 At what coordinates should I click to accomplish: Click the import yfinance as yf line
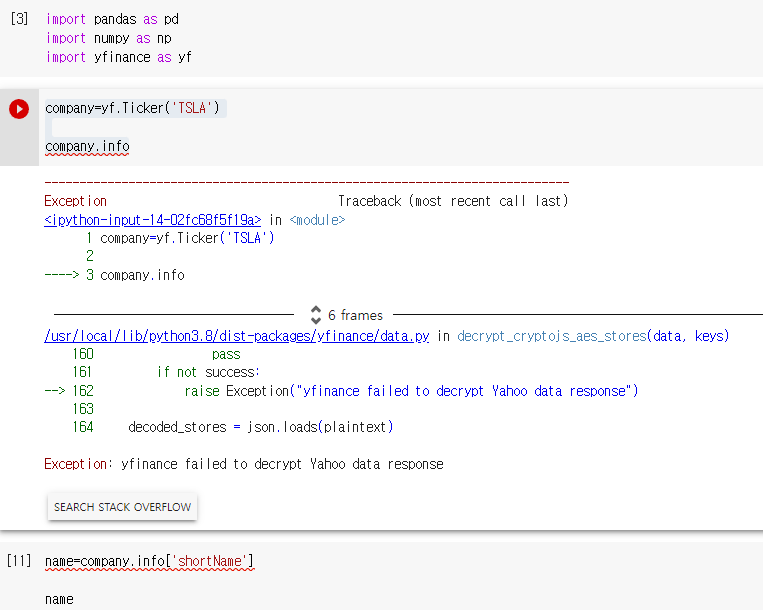coord(119,57)
